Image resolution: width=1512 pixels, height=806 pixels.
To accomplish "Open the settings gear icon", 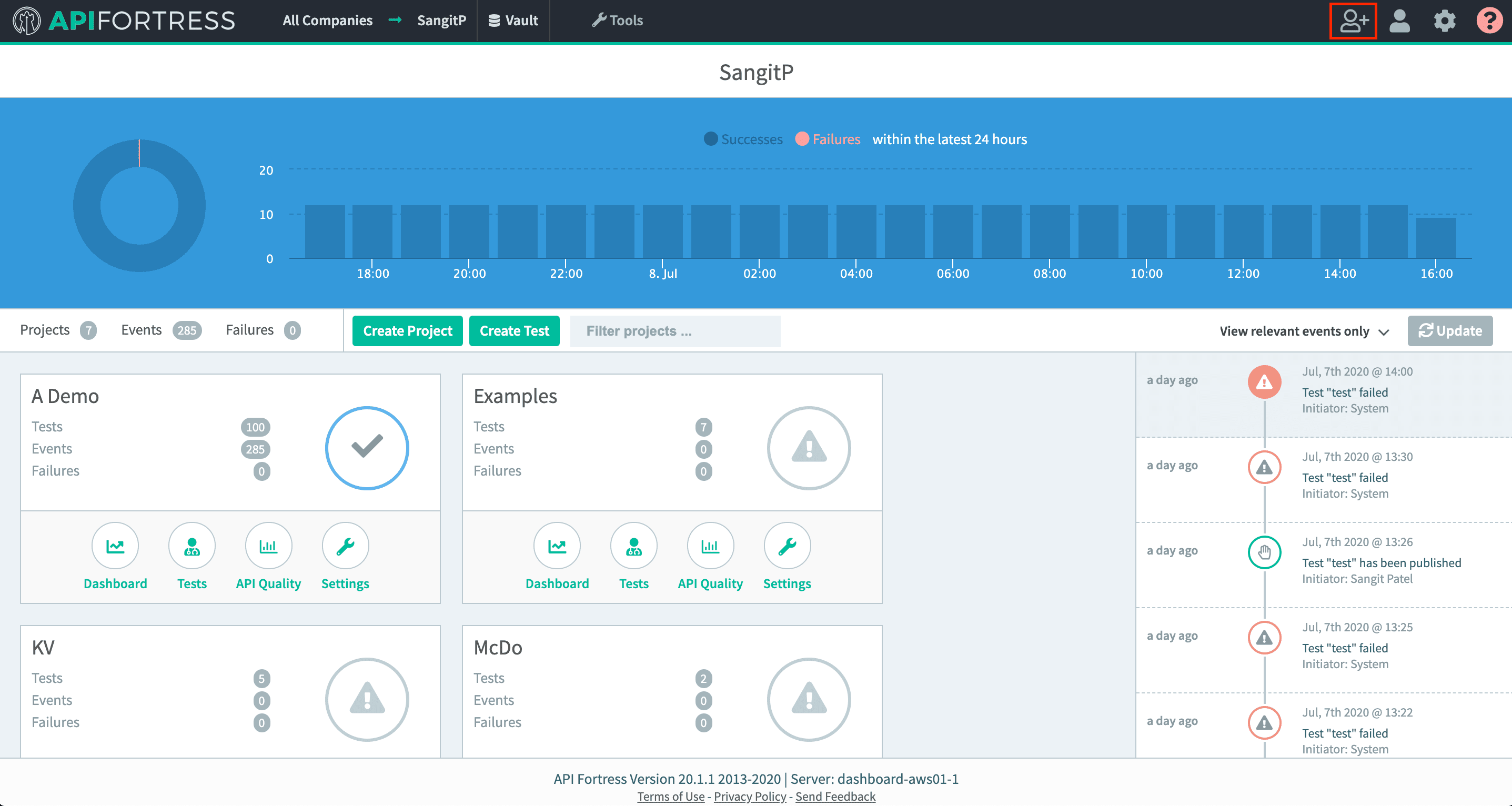I will [1445, 21].
